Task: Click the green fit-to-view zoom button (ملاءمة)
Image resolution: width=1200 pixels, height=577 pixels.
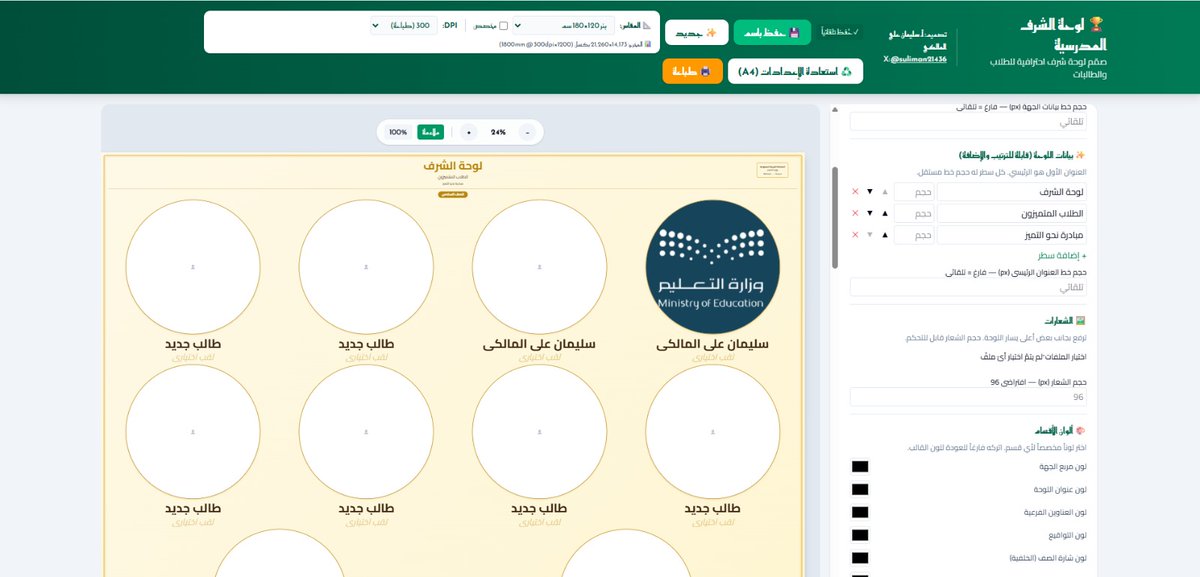Action: click(x=431, y=132)
